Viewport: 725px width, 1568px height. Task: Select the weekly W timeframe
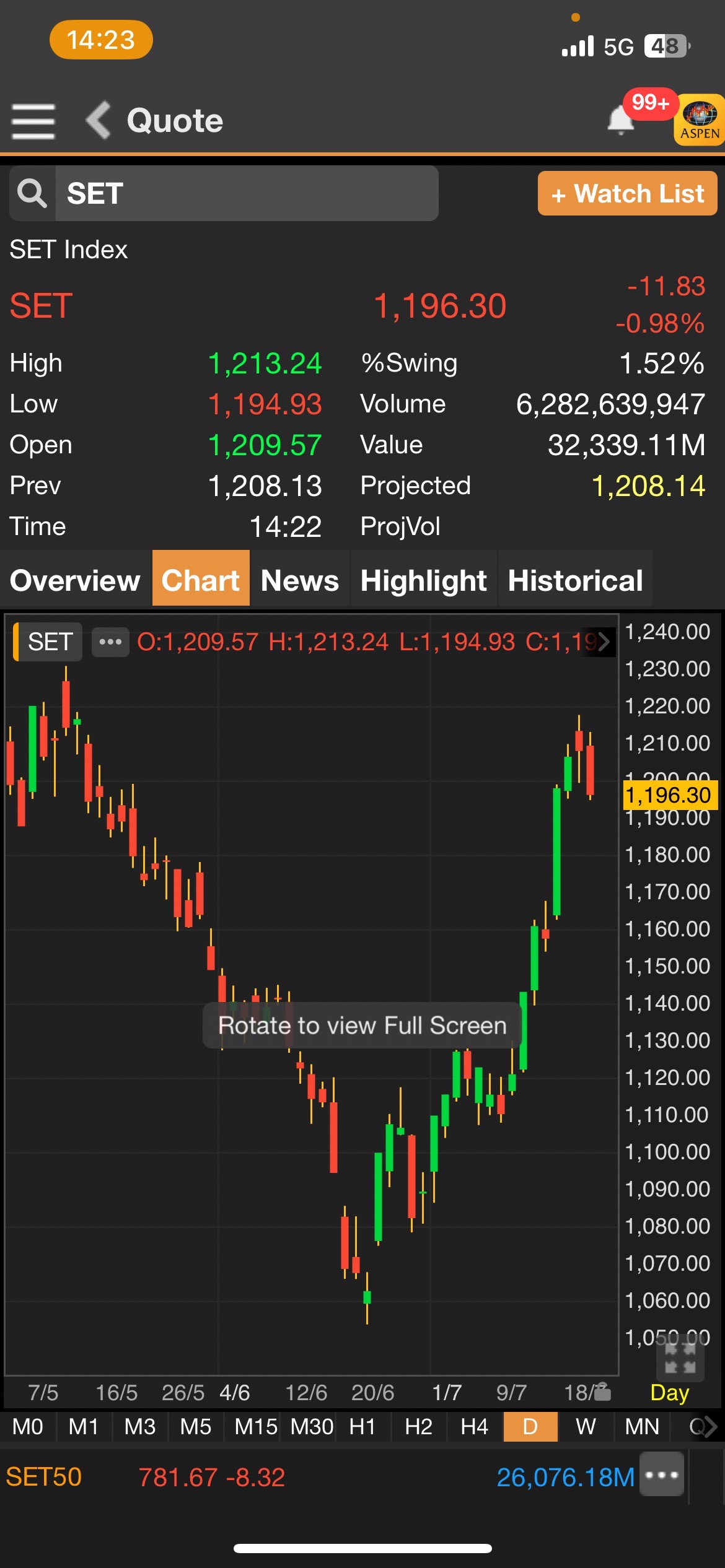coord(586,1427)
